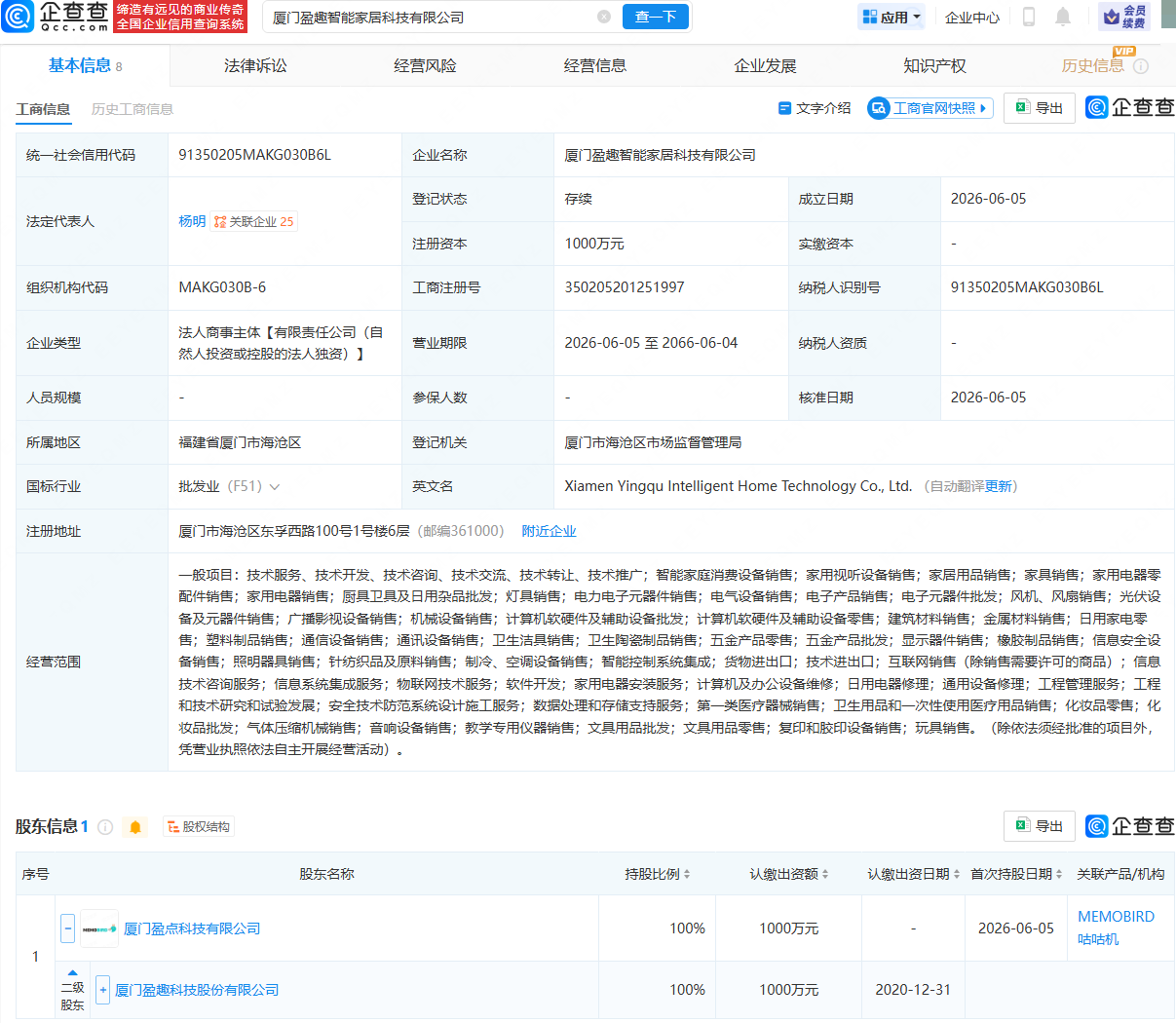Open the 历史信息 VIP tab
Viewport: 1176px width, 1023px height.
tap(1092, 65)
